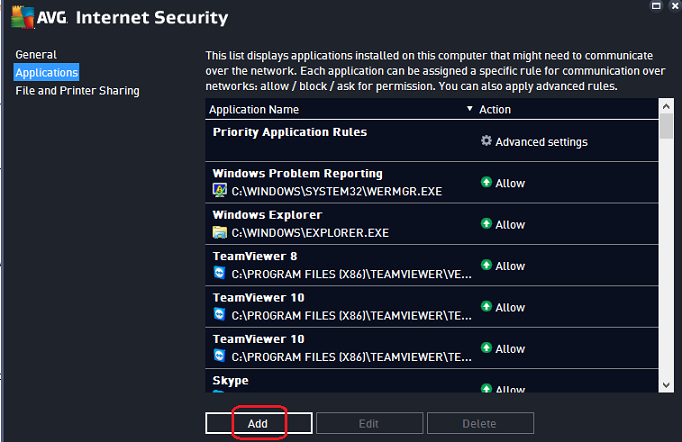Image resolution: width=682 pixels, height=442 pixels.
Task: Click the TeamViewer 8 application icon
Action: 220,273
